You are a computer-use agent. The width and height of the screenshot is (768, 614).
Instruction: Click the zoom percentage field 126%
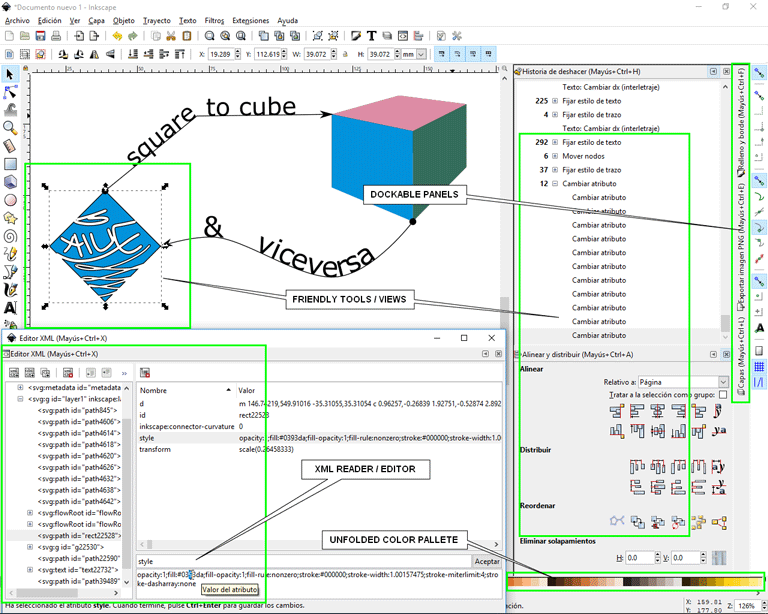tap(746, 606)
